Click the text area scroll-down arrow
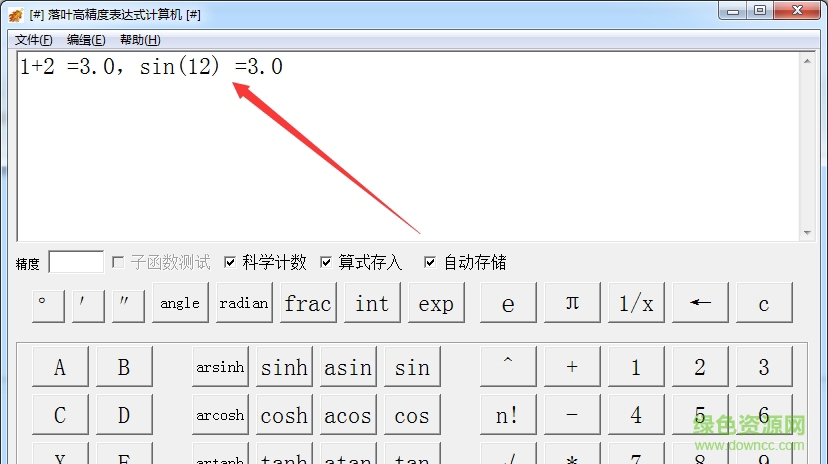Image resolution: width=828 pixels, height=464 pixels. click(x=807, y=232)
